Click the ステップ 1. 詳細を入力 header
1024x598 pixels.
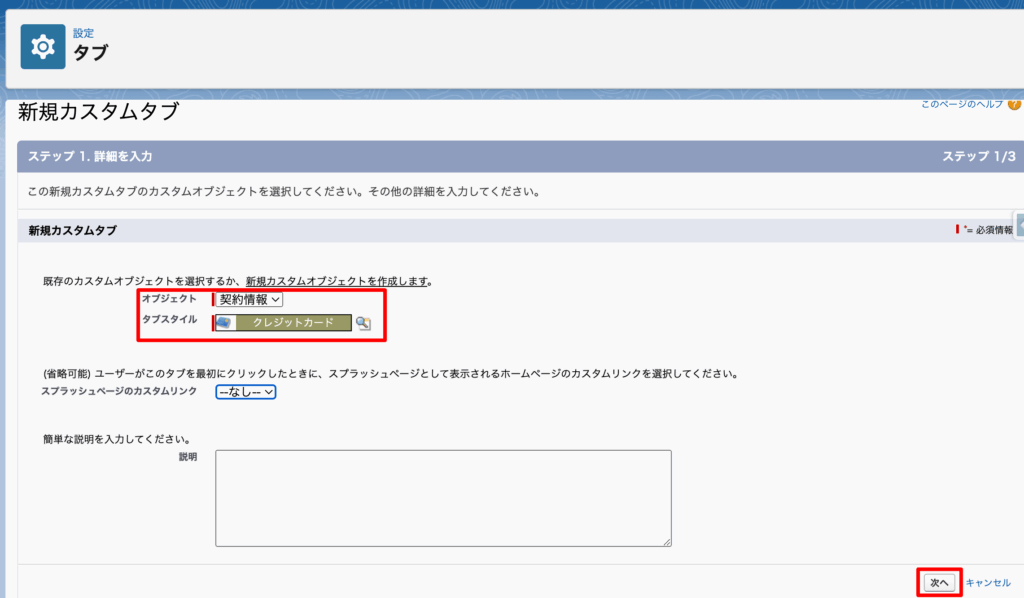[x=90, y=157]
